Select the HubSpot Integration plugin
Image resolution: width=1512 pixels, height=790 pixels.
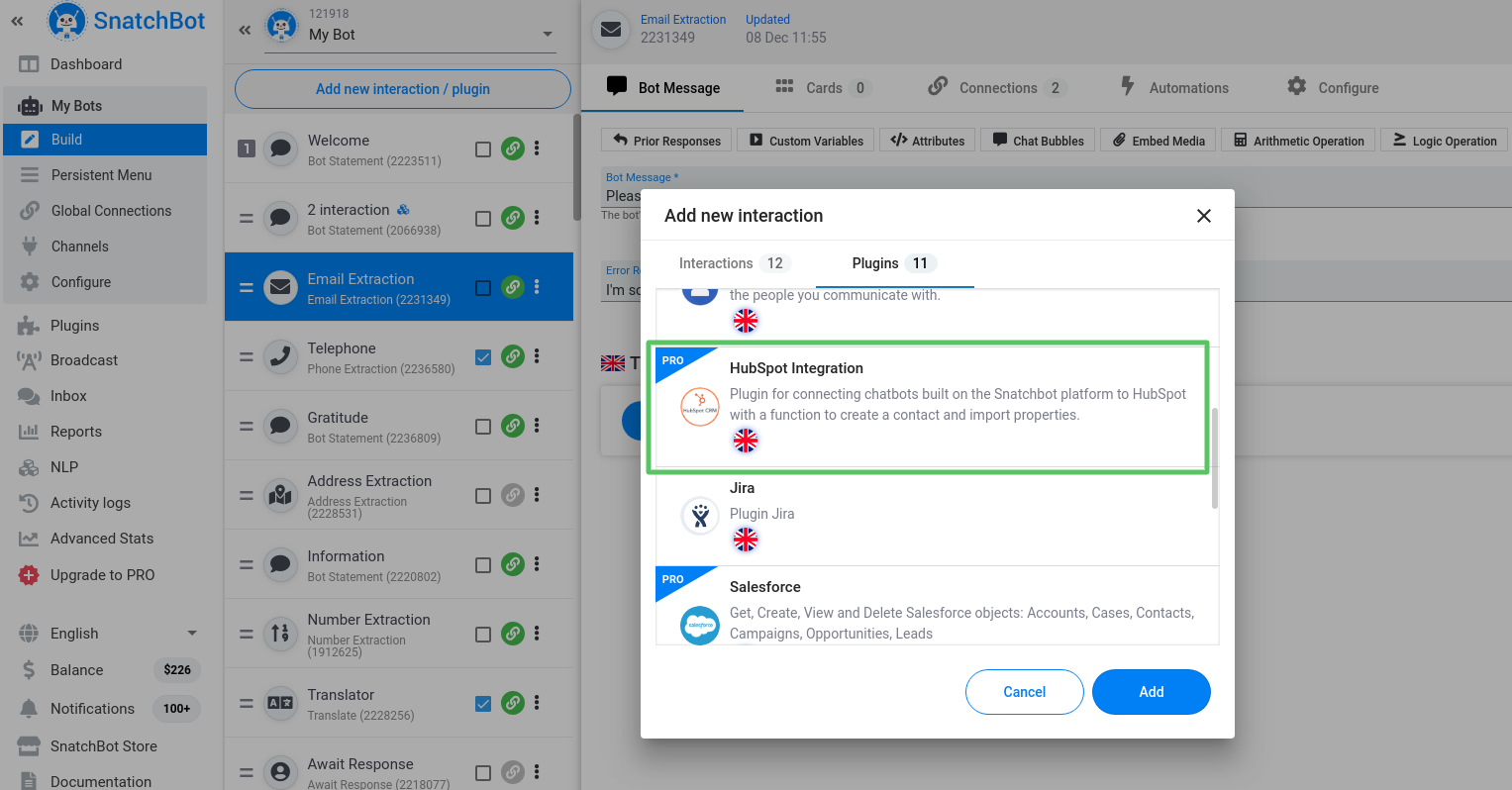[x=937, y=407]
